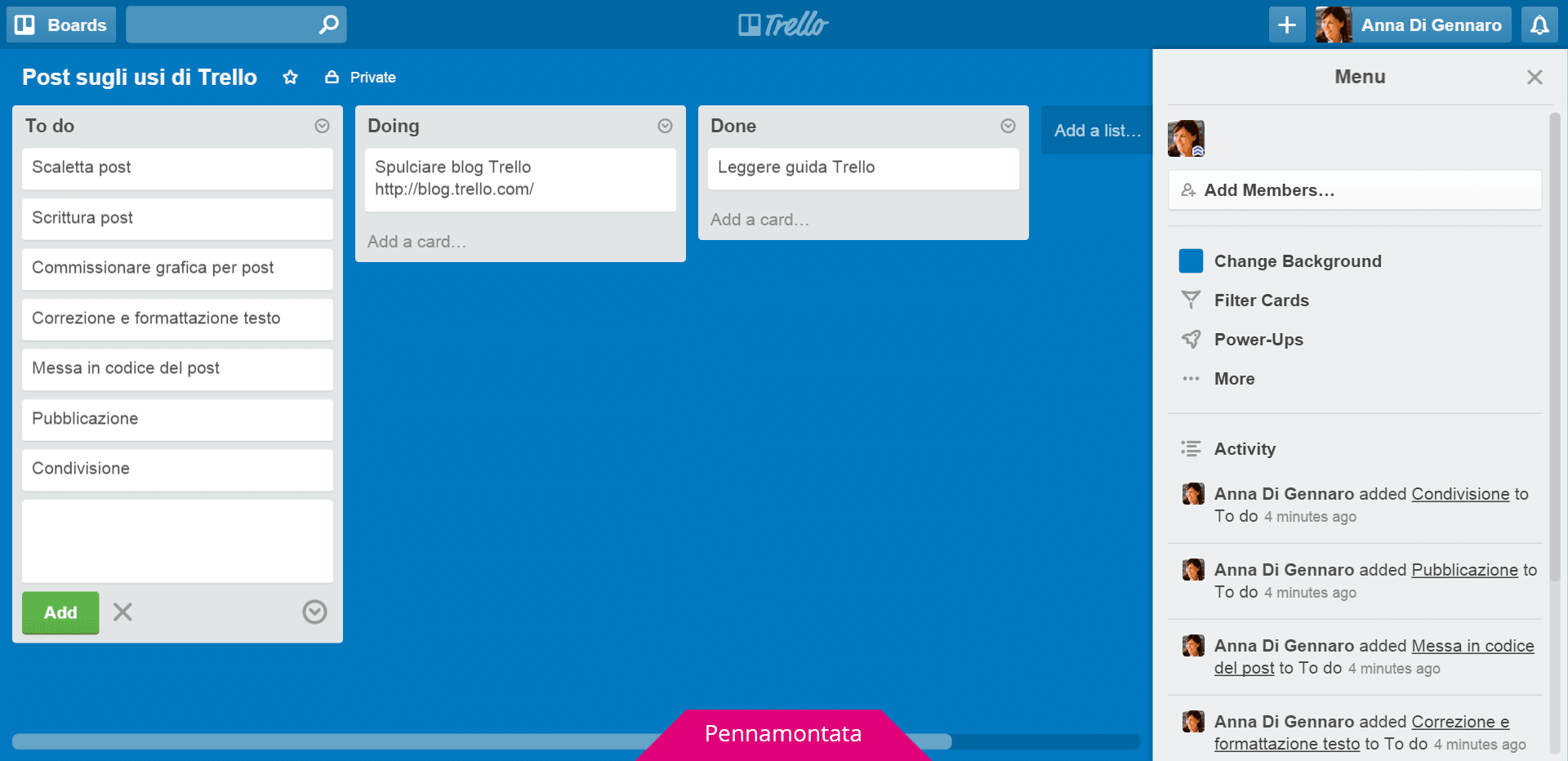Click the Menu panel vertical scrollbar
This screenshot has height=761, width=1568.
1555,347
